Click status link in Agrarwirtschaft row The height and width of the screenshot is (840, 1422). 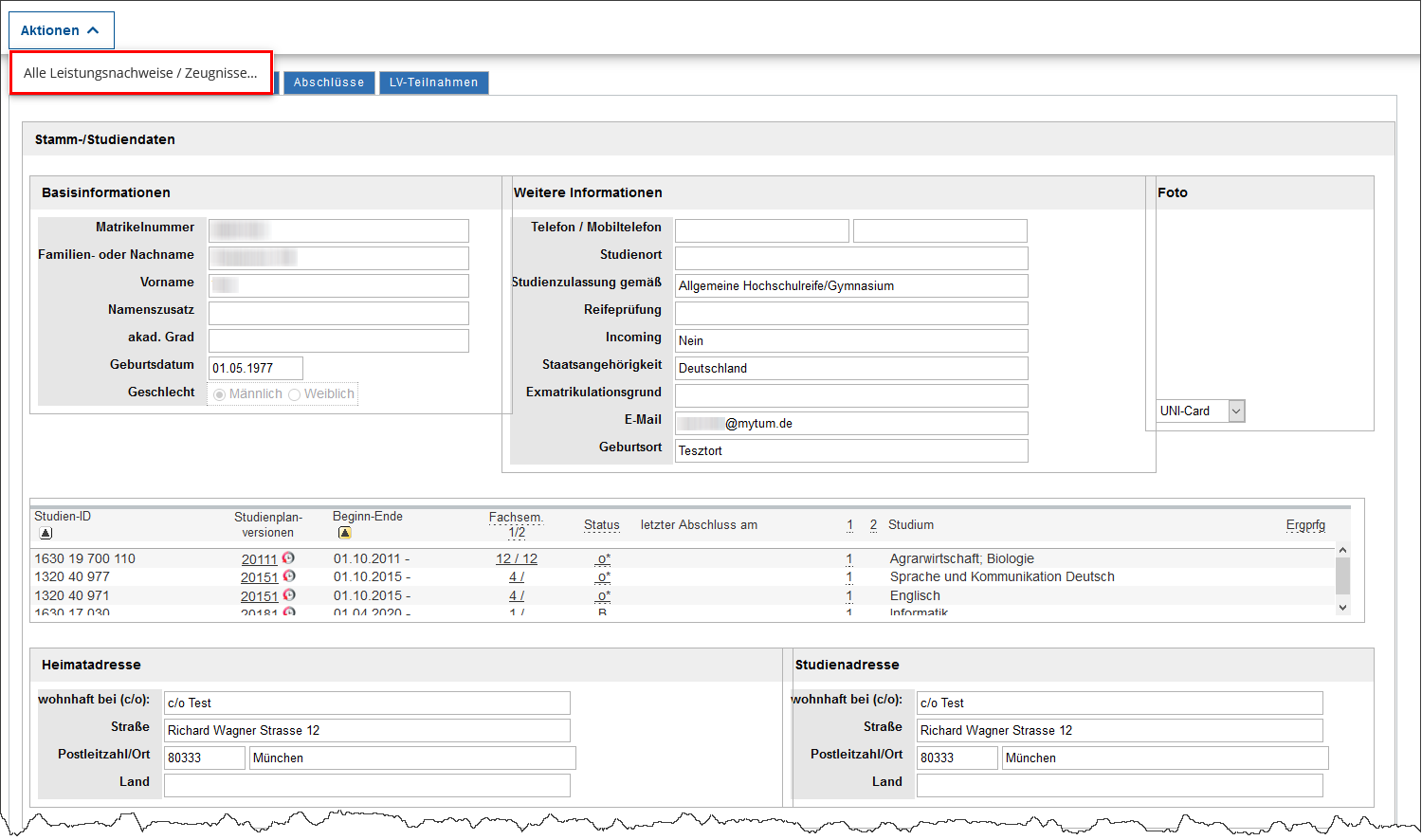(603, 559)
